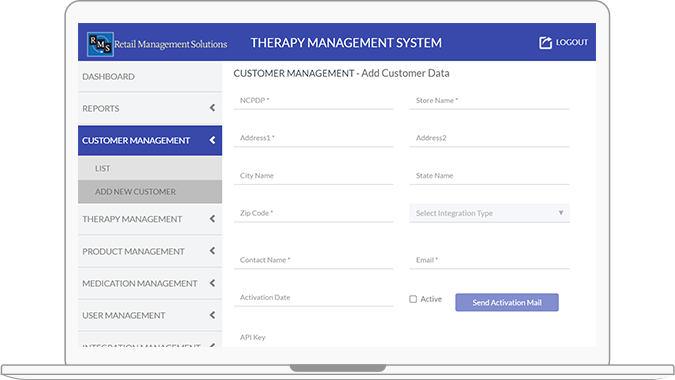Focus the Activation Date field
This screenshot has height=380, width=675.
coord(313,298)
